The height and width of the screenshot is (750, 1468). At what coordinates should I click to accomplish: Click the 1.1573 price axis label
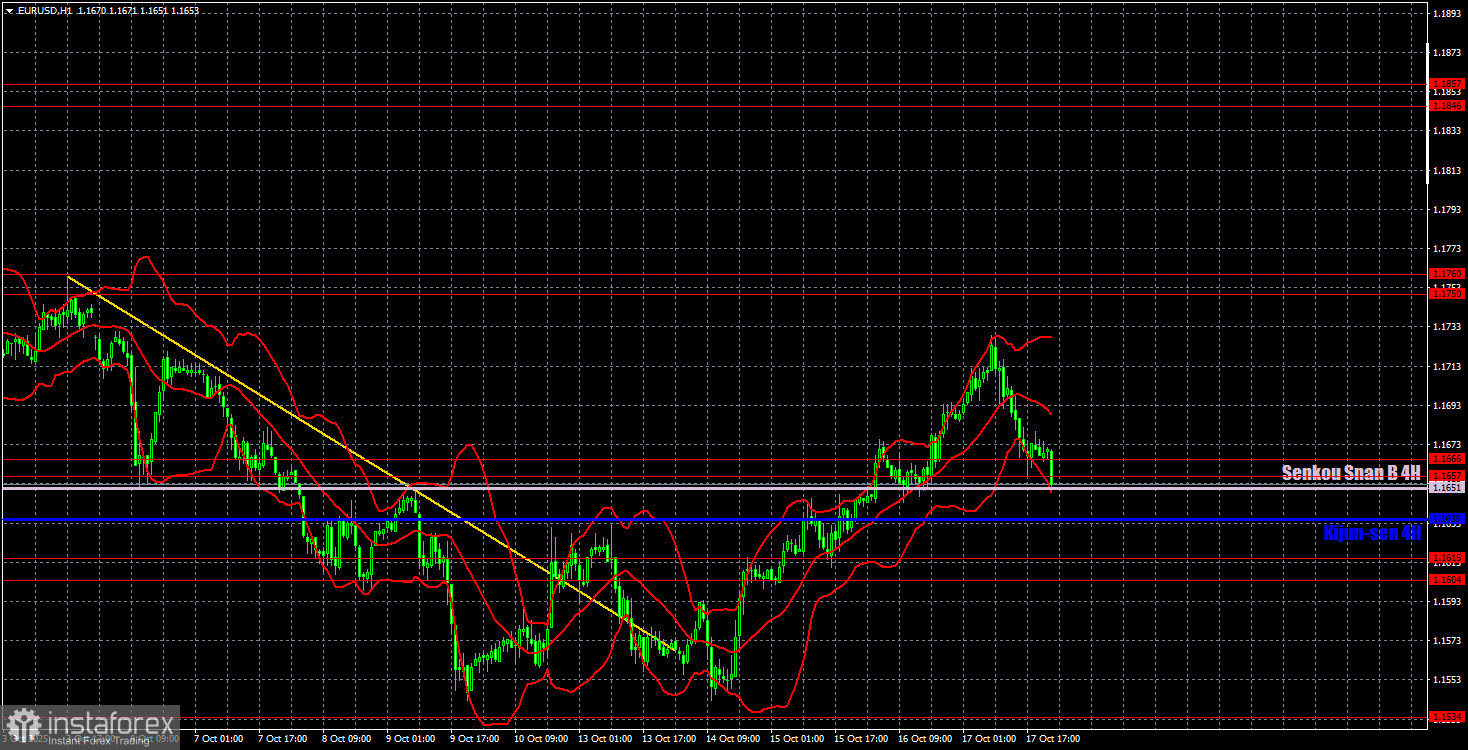[1447, 640]
